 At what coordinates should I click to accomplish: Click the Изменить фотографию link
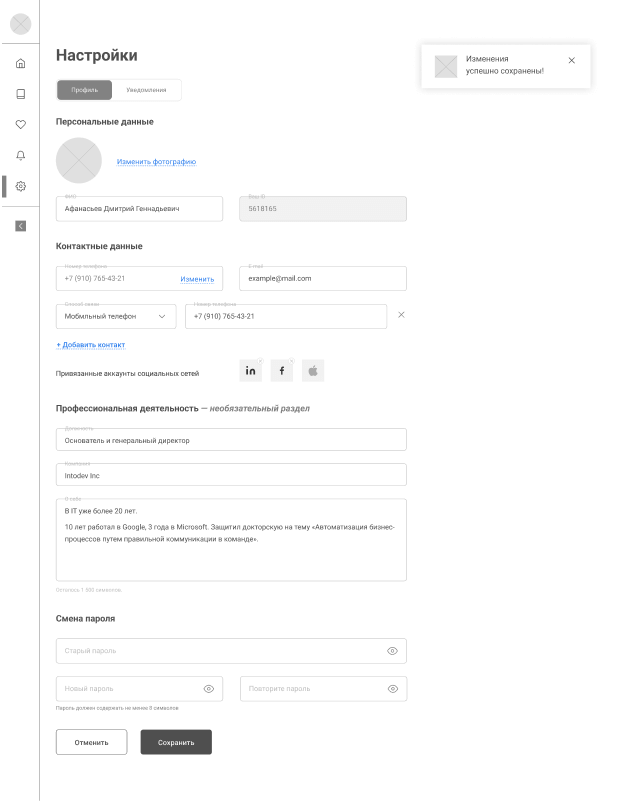click(156, 162)
